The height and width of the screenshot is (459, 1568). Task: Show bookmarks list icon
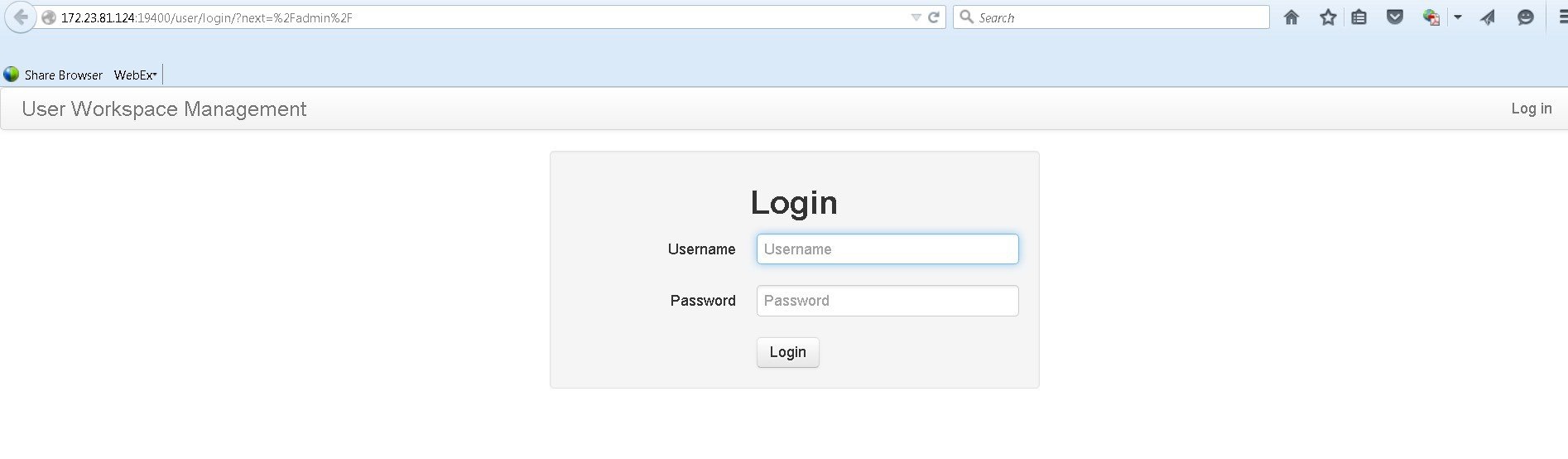[x=1359, y=17]
